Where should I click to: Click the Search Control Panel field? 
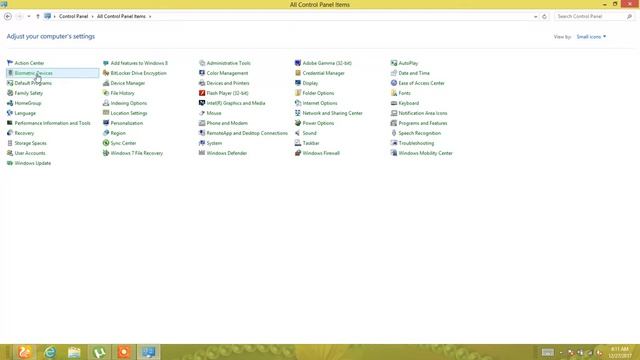coord(590,16)
